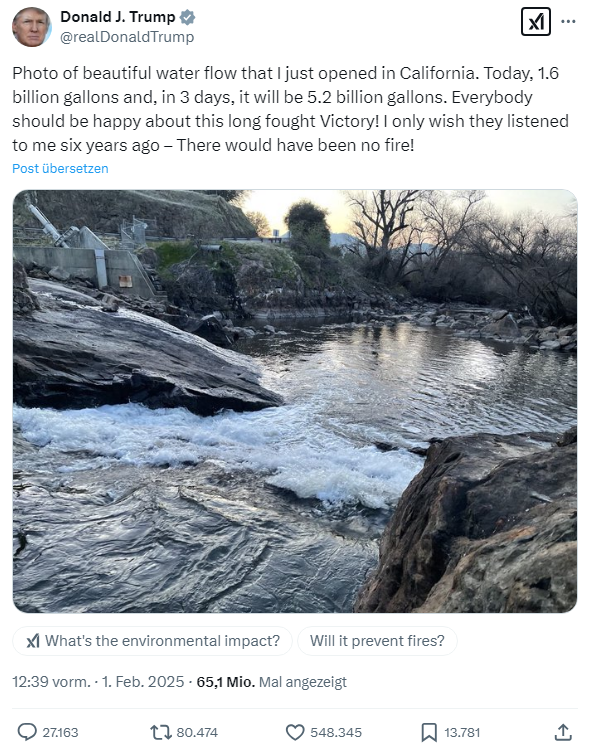The width and height of the screenshot is (594, 746).
Task: Click 'Post übersetzen' to translate the post
Action: tap(60, 168)
